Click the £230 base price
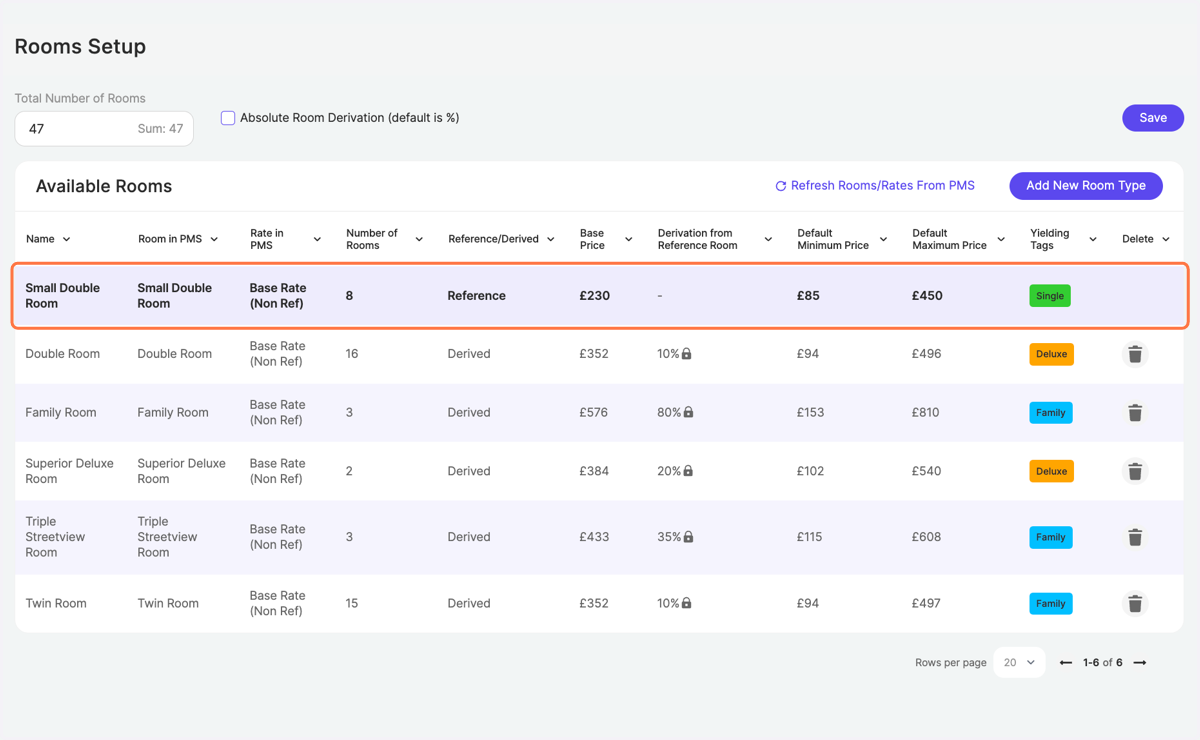 [595, 296]
